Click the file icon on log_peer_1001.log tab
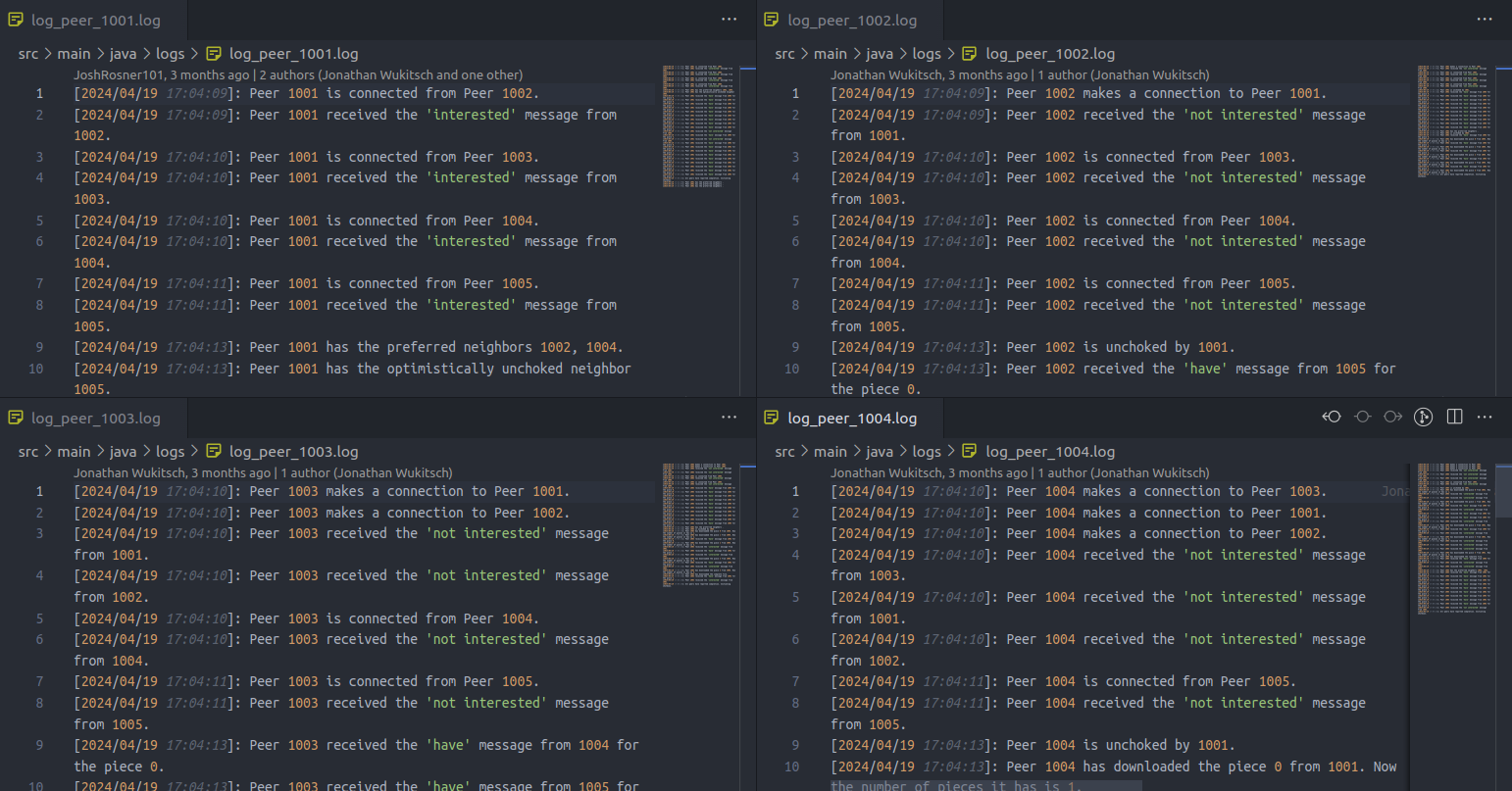Screen dimensions: 1512x791 click(x=16, y=20)
